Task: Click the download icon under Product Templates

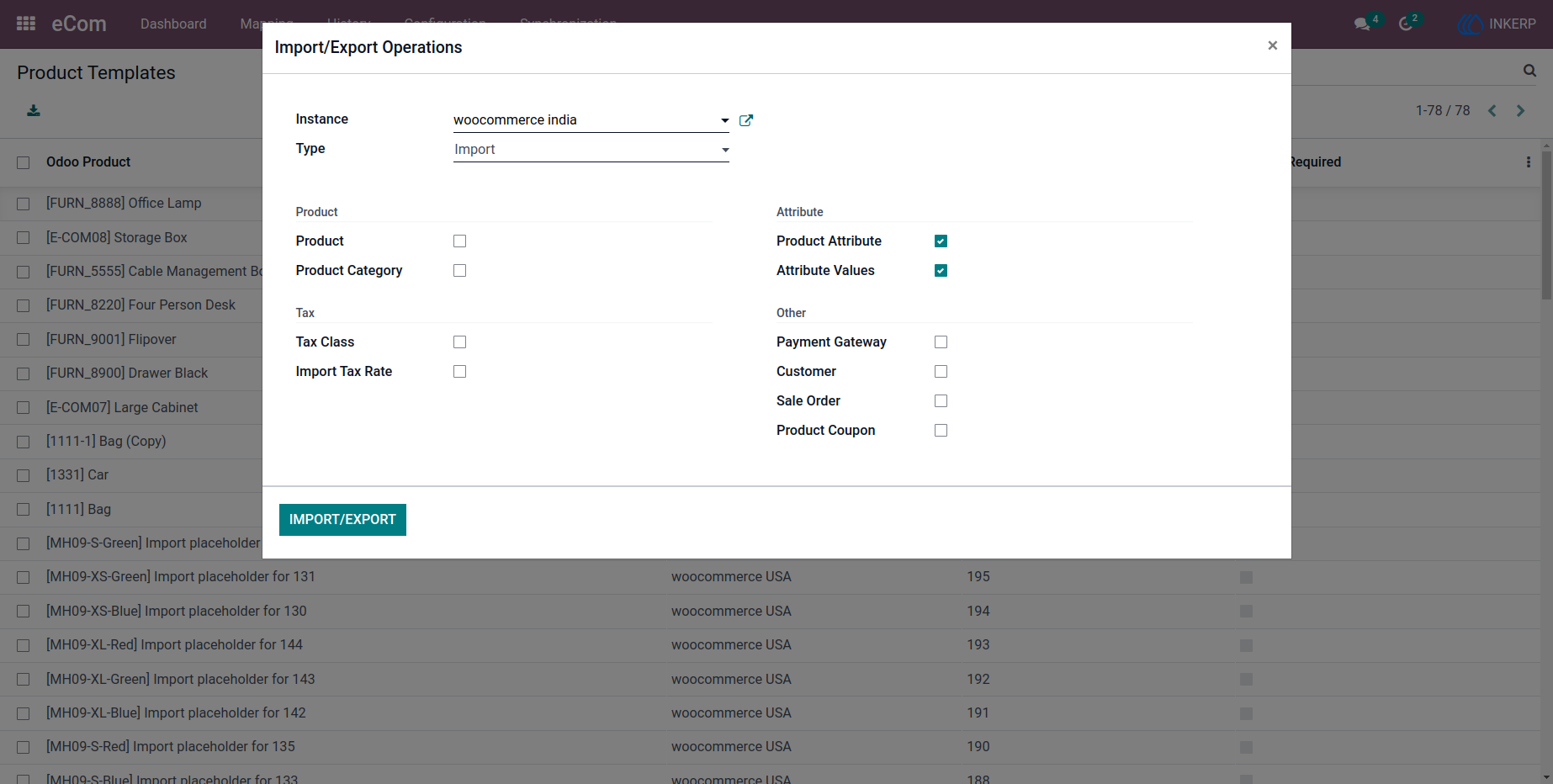Action: coord(34,110)
